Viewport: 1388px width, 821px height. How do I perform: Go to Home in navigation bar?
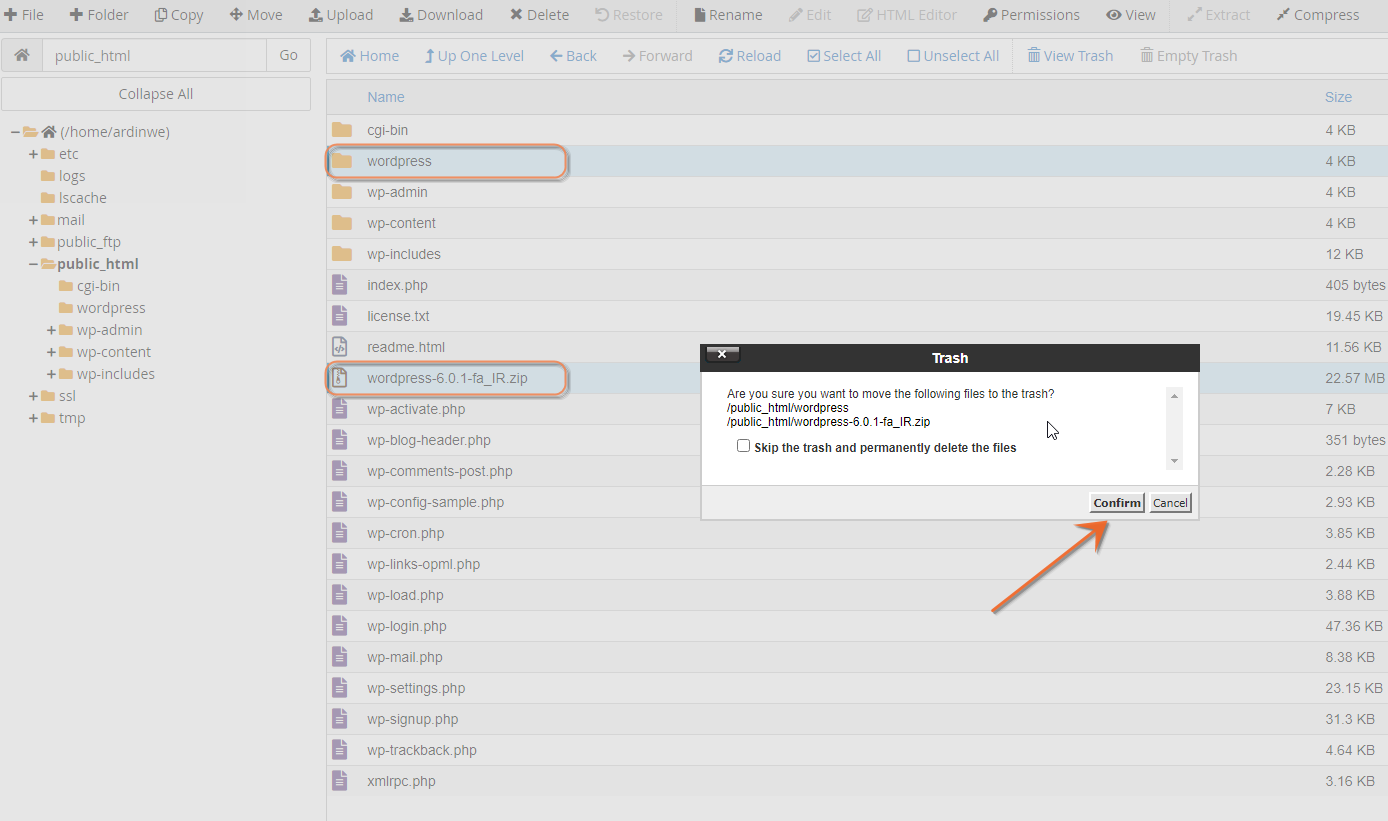point(369,56)
